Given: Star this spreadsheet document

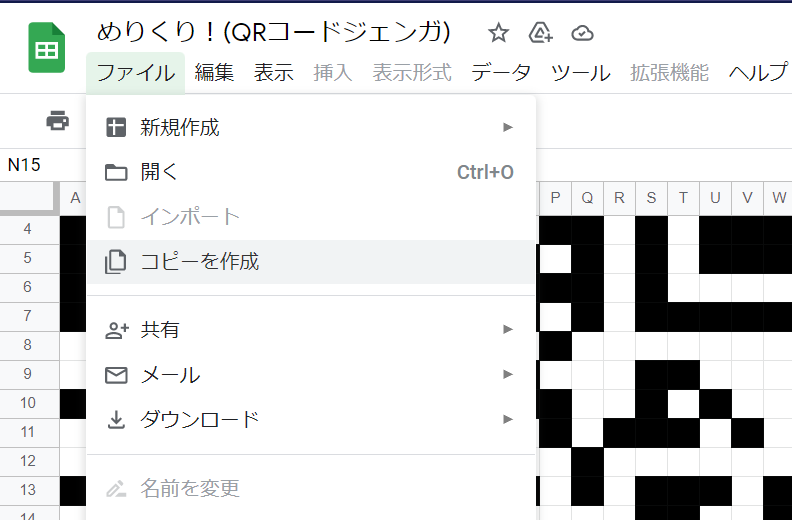Looking at the screenshot, I should coord(498,33).
